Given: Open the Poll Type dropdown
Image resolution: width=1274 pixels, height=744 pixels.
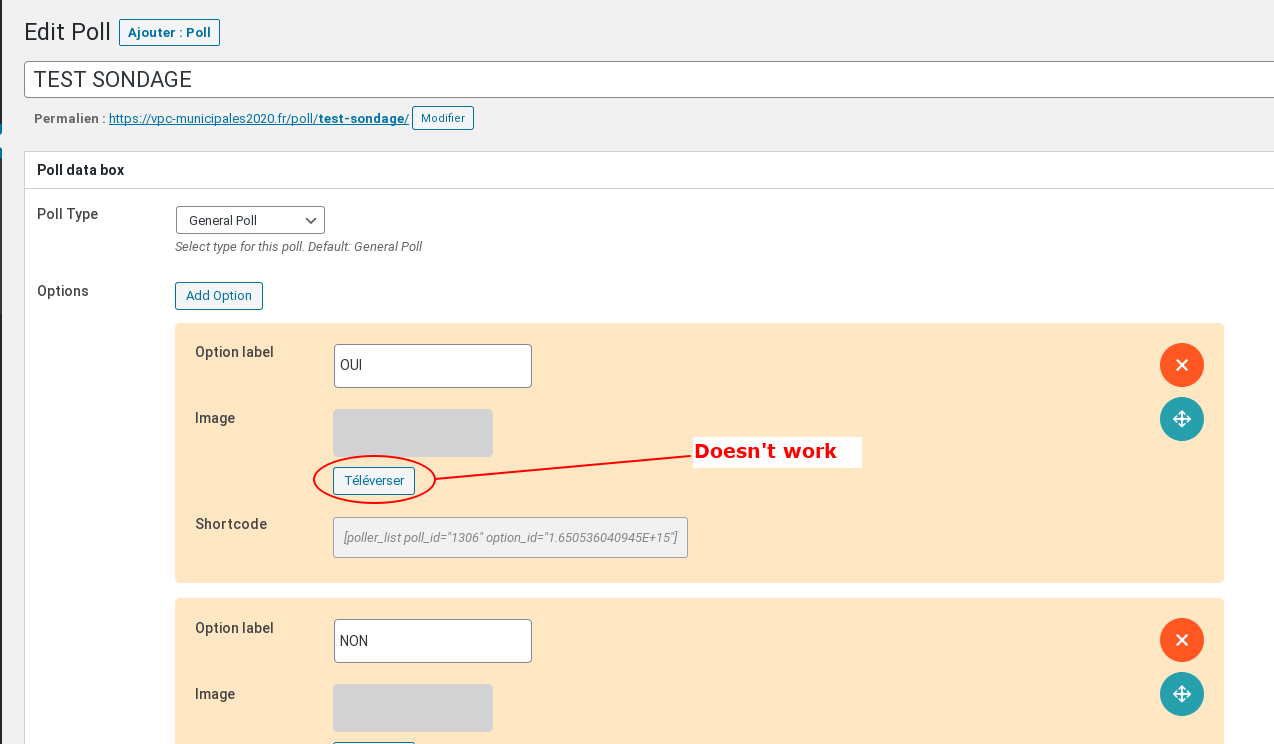Looking at the screenshot, I should click(250, 220).
